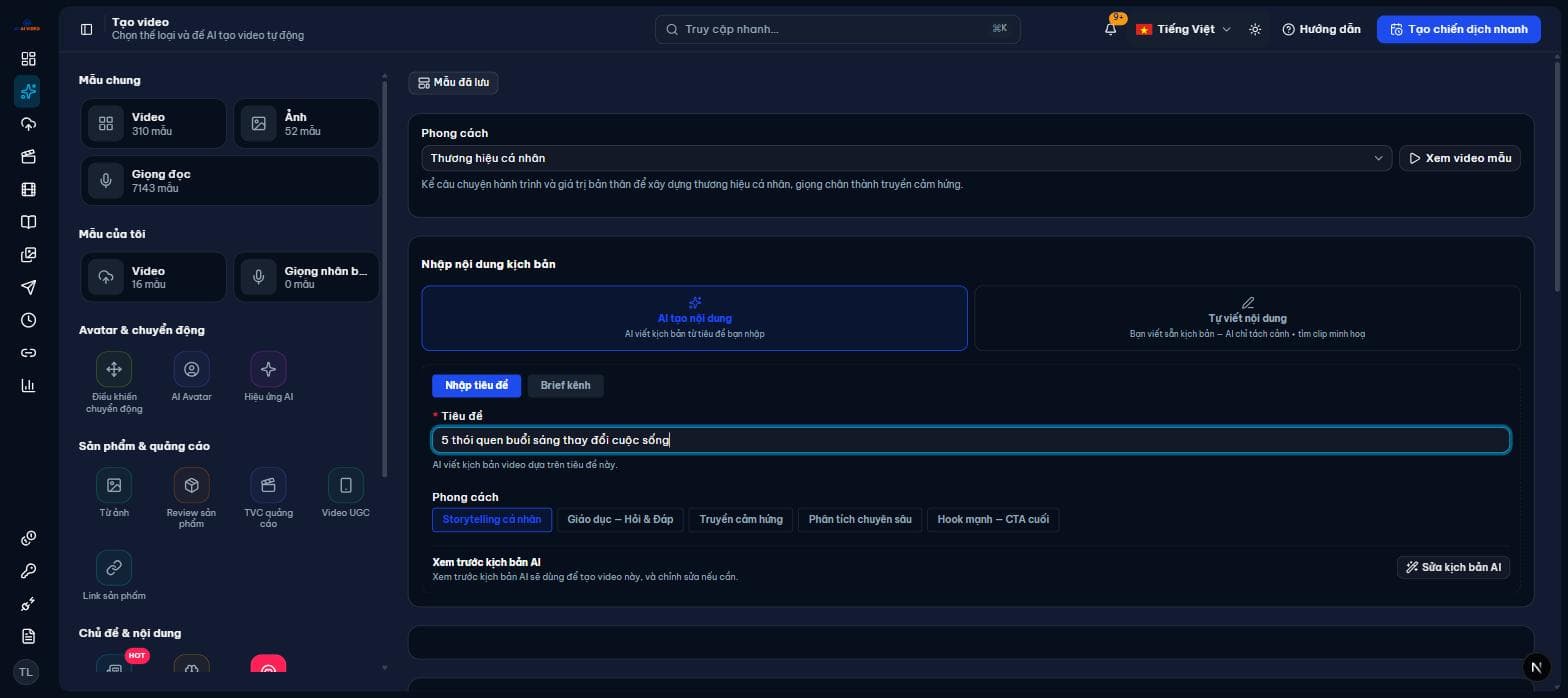Image resolution: width=1568 pixels, height=698 pixels.
Task: Open the Mẫu đã lưu saved templates
Action: (x=453, y=82)
